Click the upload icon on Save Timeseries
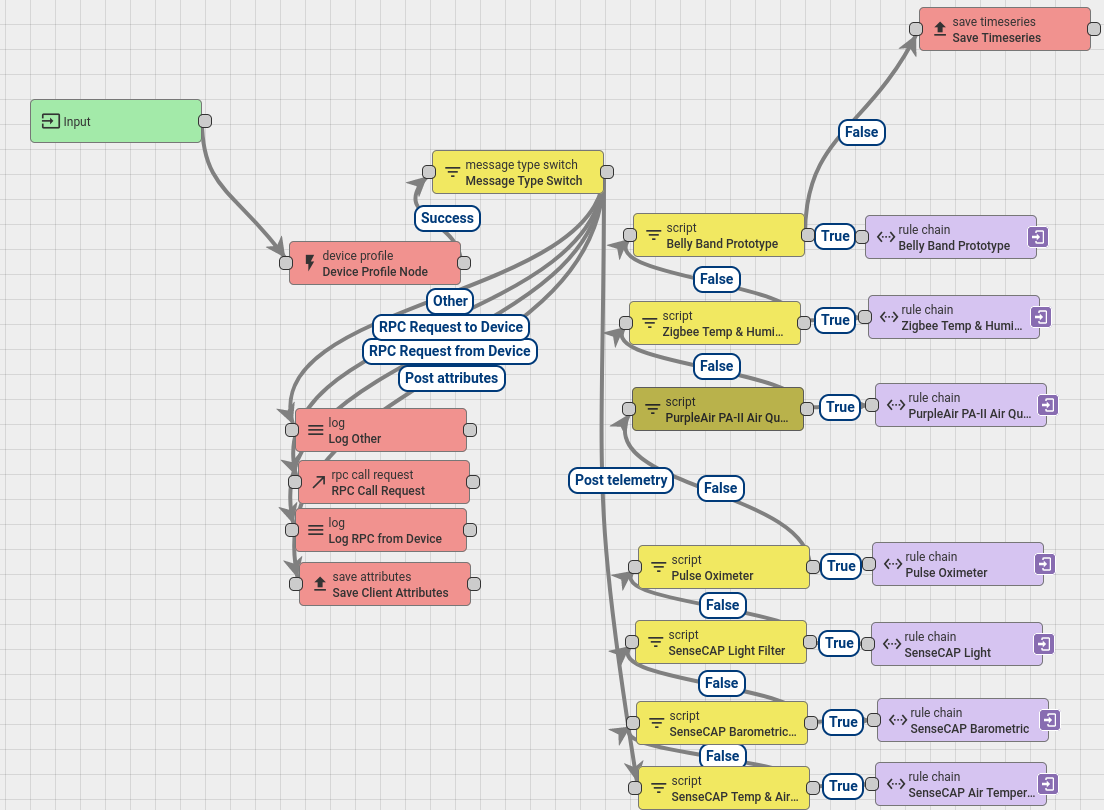This screenshot has height=810, width=1104. tap(940, 29)
